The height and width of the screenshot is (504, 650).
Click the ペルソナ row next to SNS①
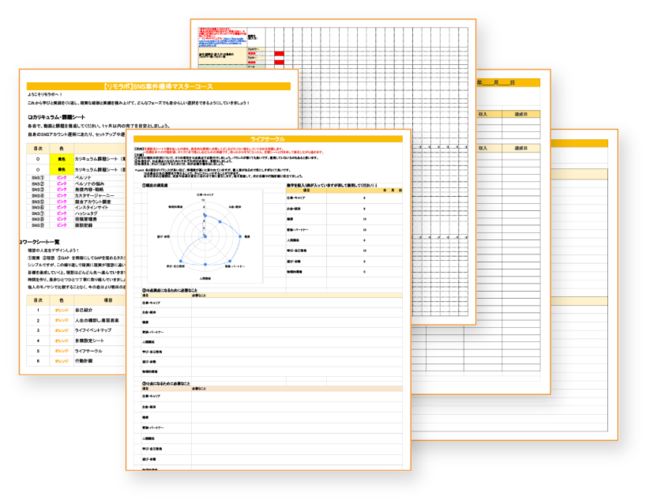click(x=83, y=177)
